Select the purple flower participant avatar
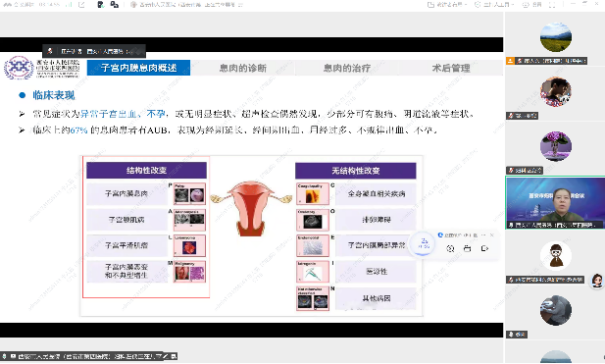 (556, 146)
